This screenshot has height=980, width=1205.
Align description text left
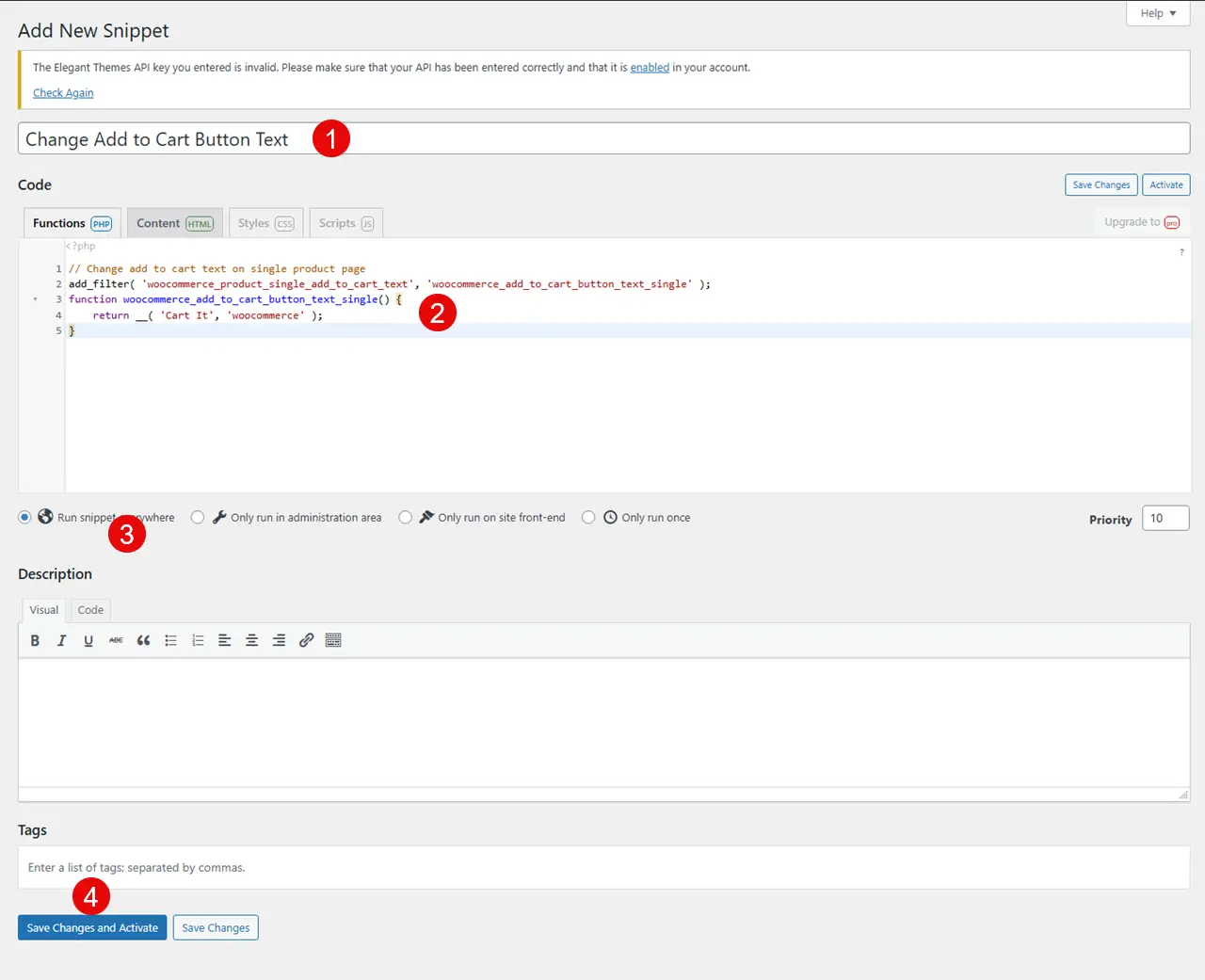tap(224, 640)
